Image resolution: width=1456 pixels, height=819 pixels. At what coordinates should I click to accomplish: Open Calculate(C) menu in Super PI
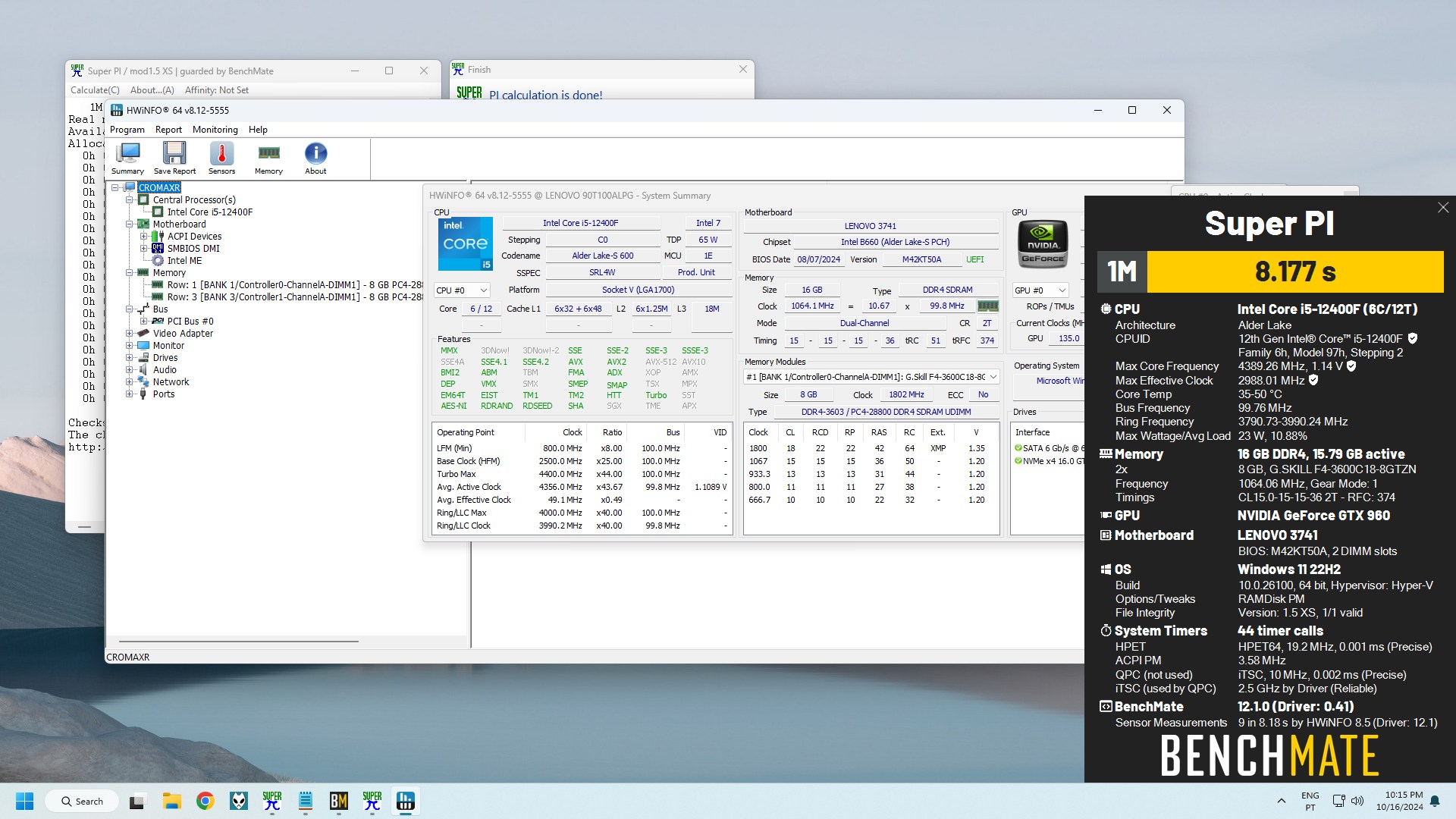pos(95,90)
